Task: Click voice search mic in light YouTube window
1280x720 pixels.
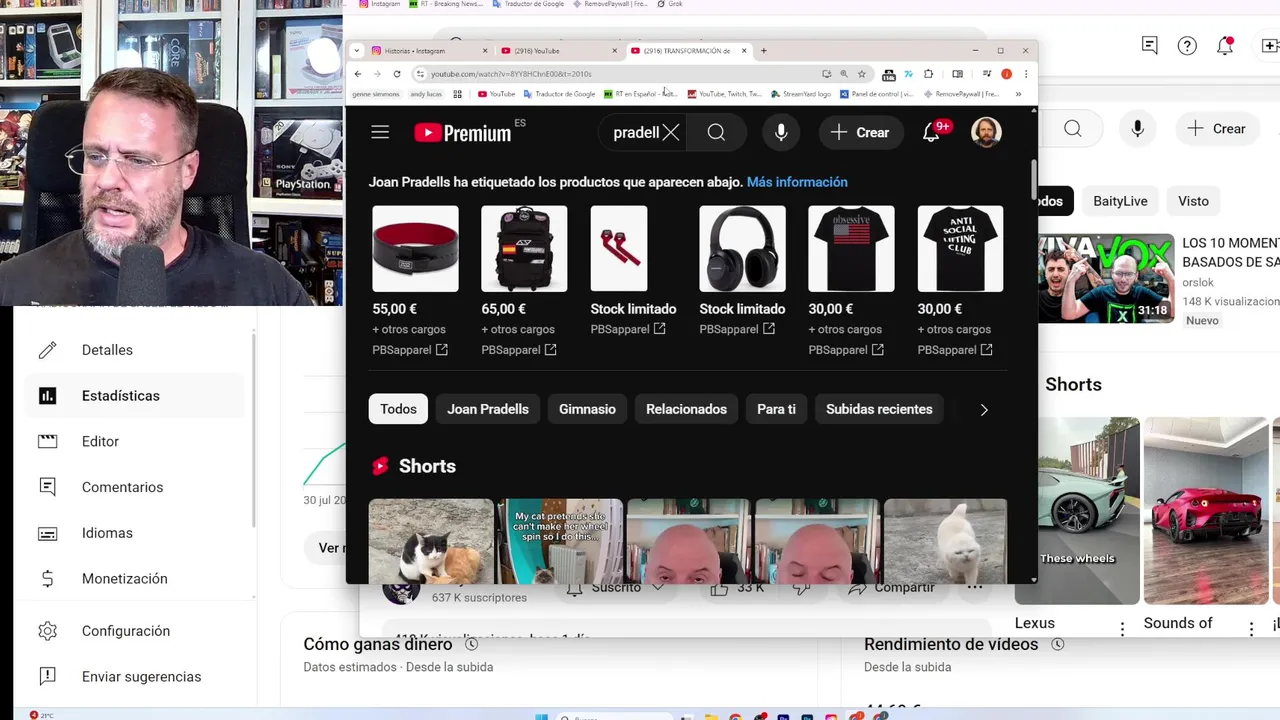Action: pos(1138,128)
